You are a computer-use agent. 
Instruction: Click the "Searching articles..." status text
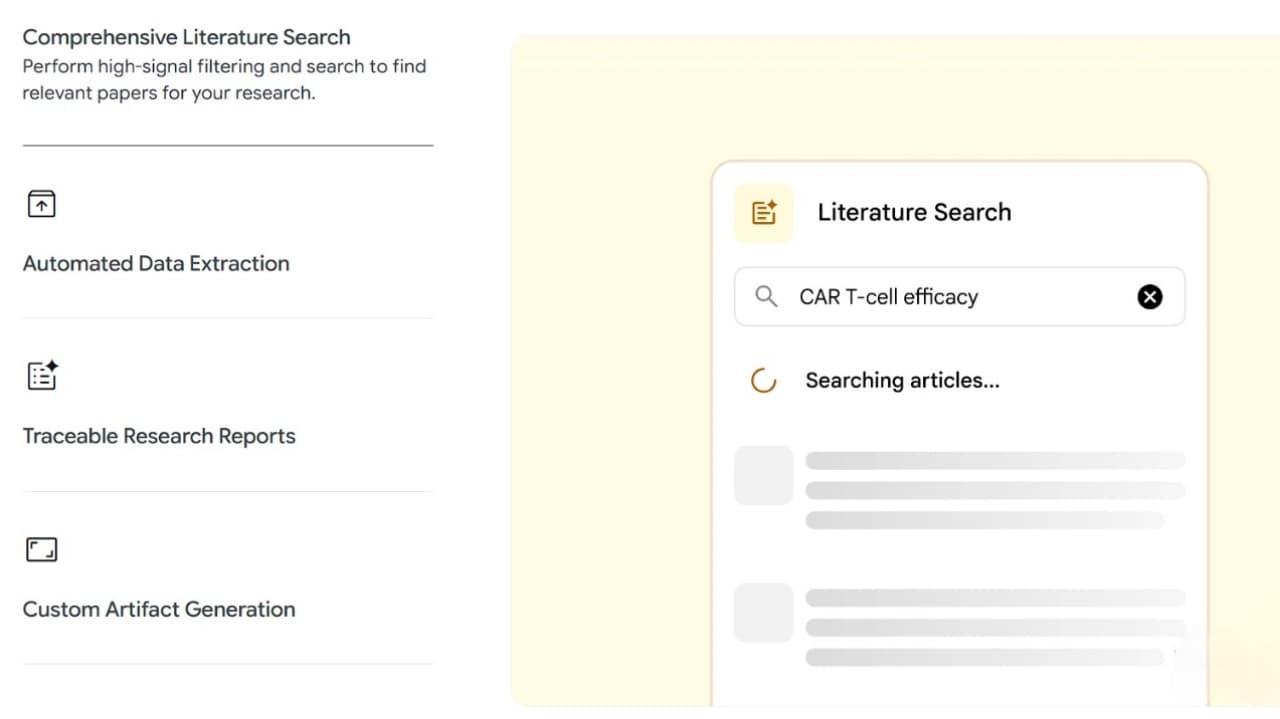point(902,381)
